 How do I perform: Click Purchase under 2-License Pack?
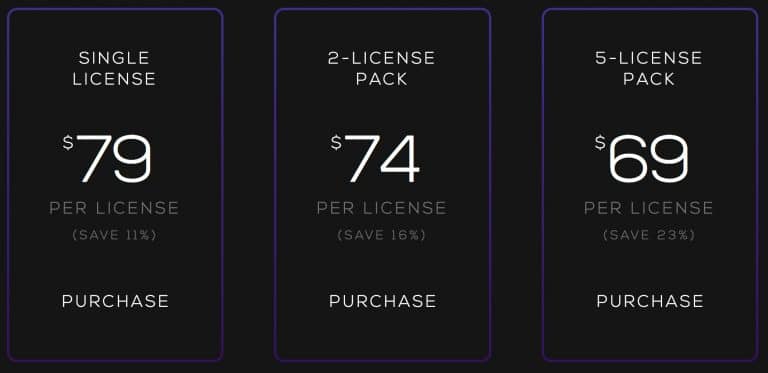[383, 301]
